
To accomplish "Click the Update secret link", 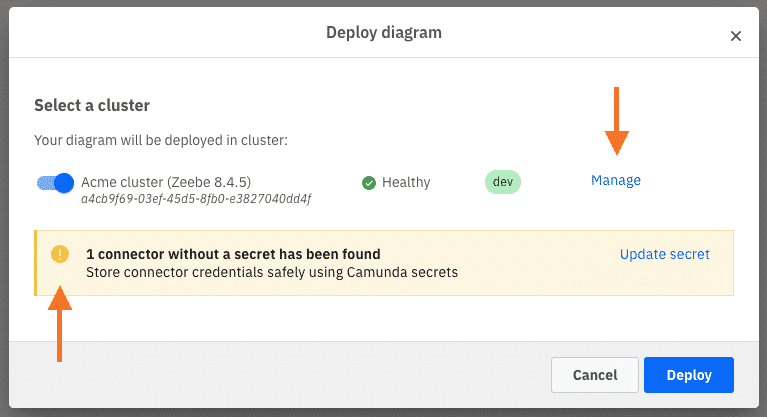I will 664,254.
